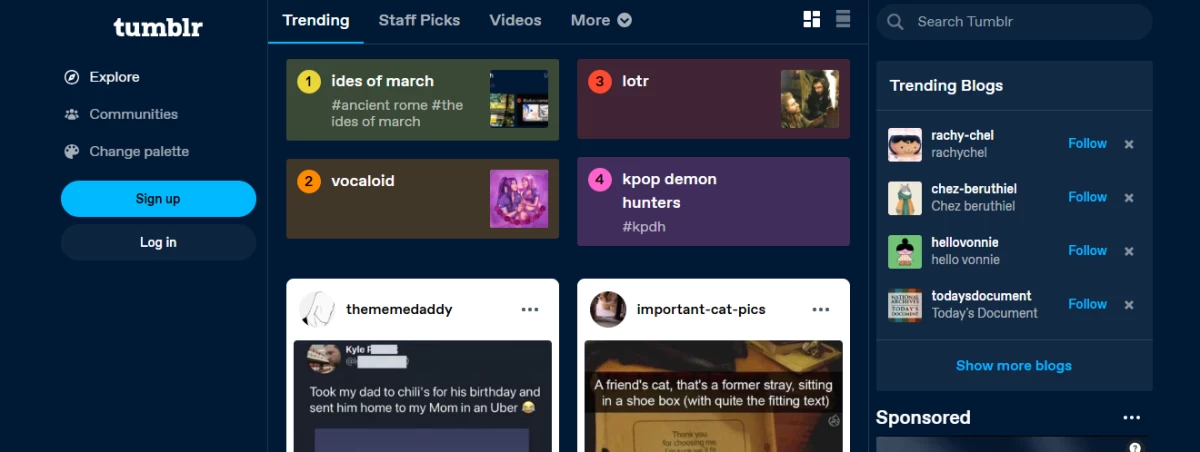Open the important-cat-pics blog name
This screenshot has height=452, width=1200.
pyautogui.click(x=701, y=310)
